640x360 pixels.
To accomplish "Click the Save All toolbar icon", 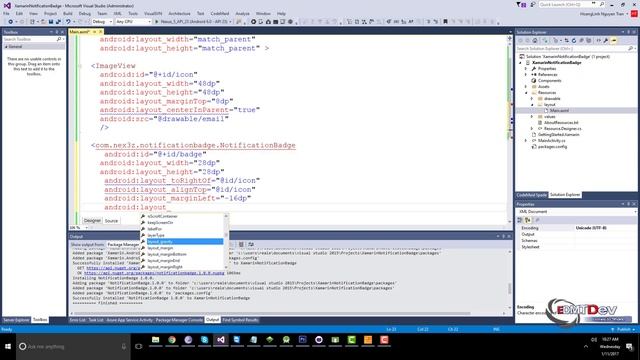I will click(x=58, y=22).
